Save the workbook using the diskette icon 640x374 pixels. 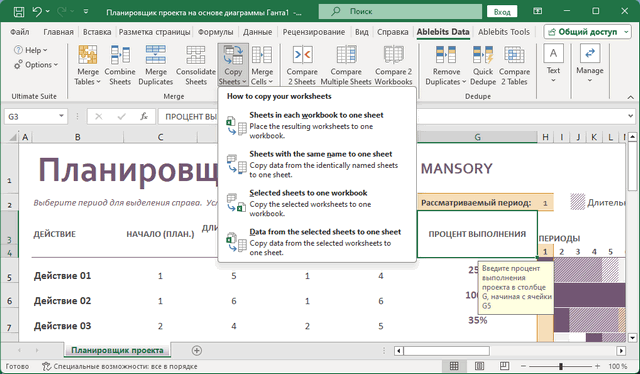pos(19,12)
